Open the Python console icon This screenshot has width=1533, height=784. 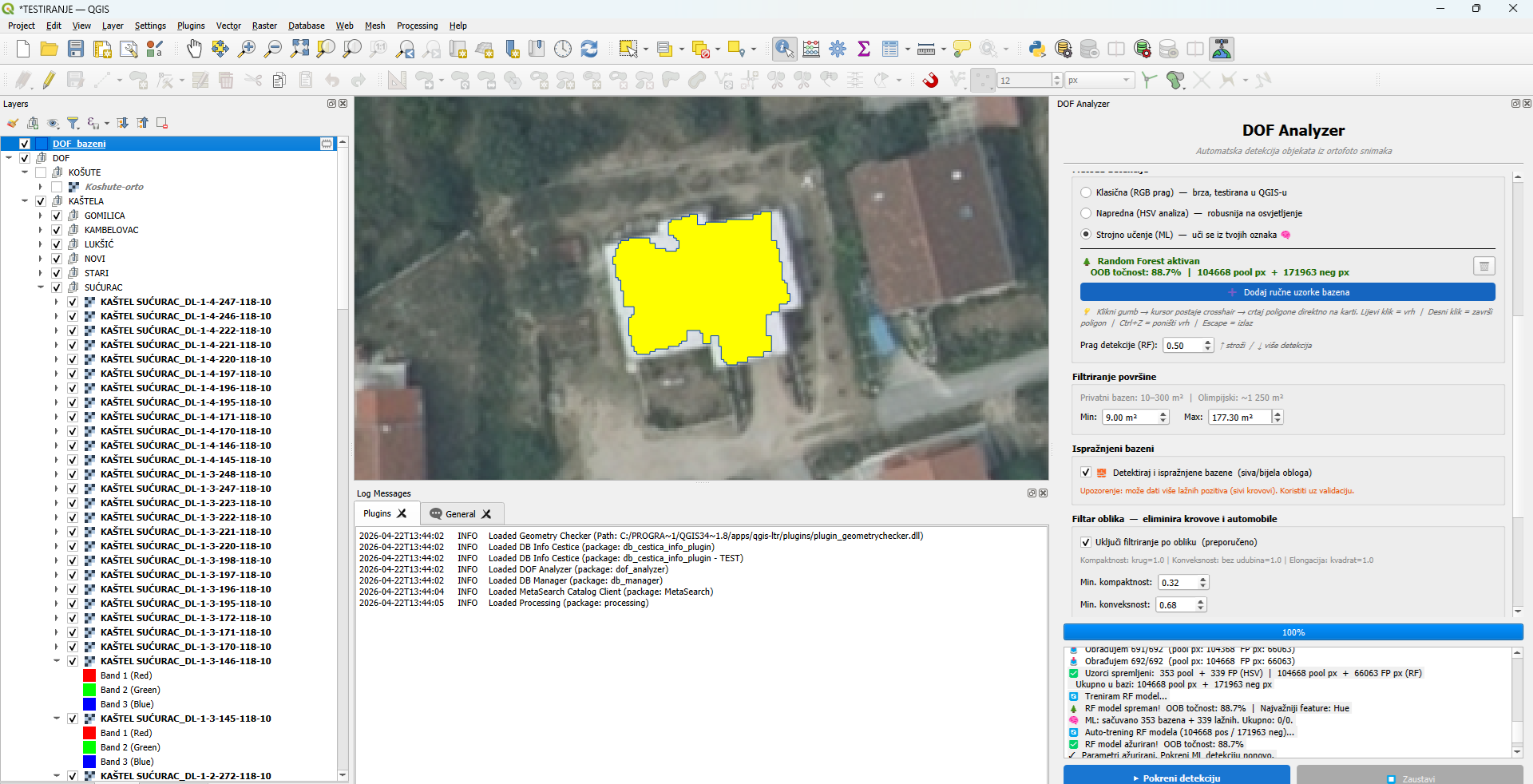click(x=1037, y=49)
